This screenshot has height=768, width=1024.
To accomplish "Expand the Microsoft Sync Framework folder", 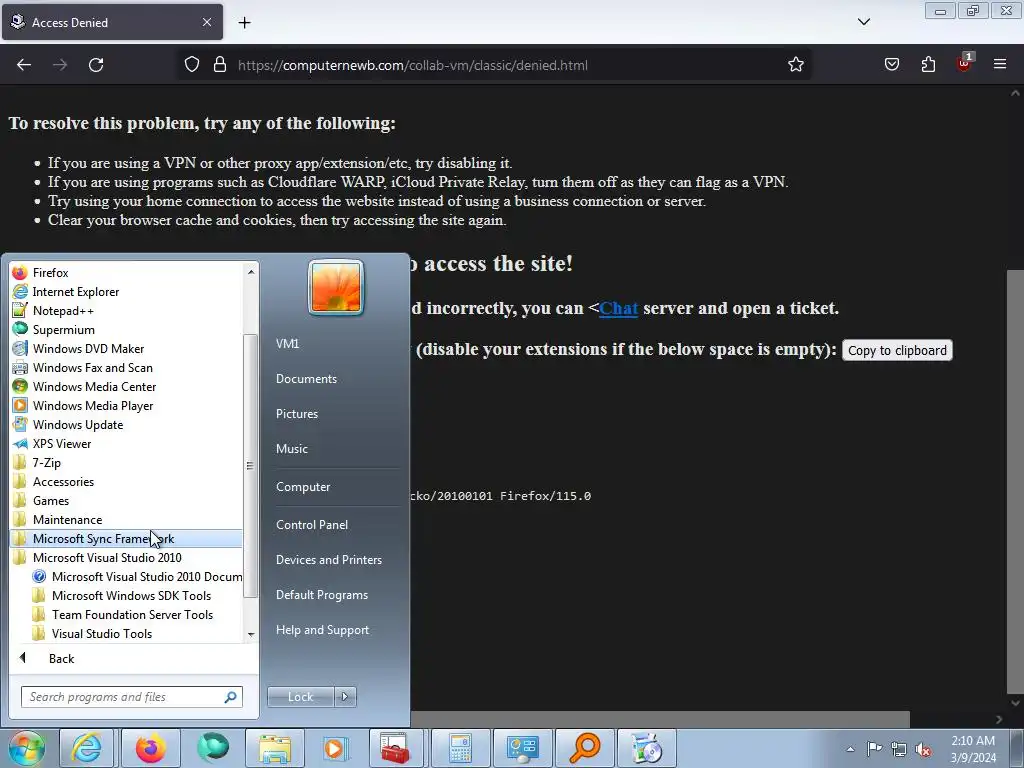I will pos(127,538).
